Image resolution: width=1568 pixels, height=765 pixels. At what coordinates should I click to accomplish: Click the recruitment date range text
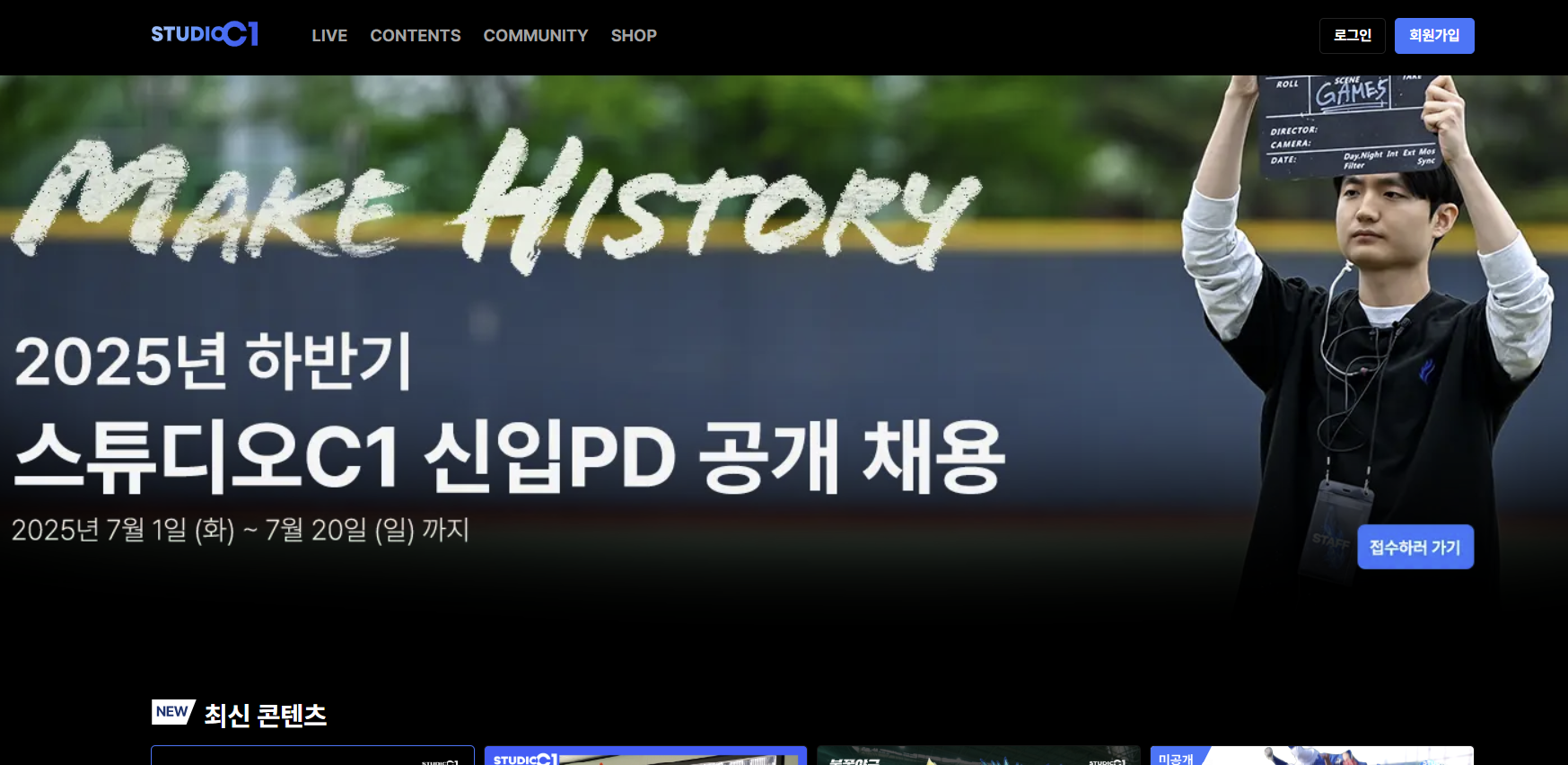241,530
